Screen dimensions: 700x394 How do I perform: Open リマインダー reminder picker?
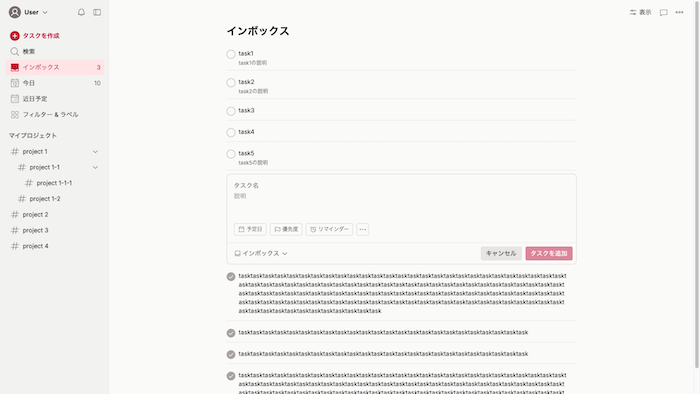click(x=329, y=229)
